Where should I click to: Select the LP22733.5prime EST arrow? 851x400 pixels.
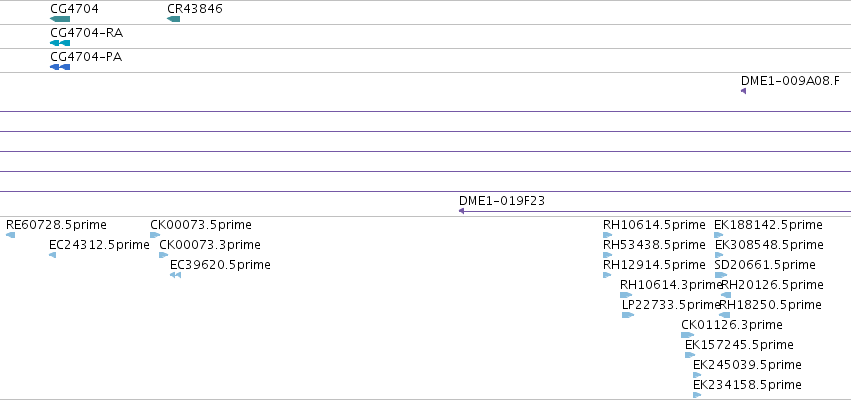(628, 315)
